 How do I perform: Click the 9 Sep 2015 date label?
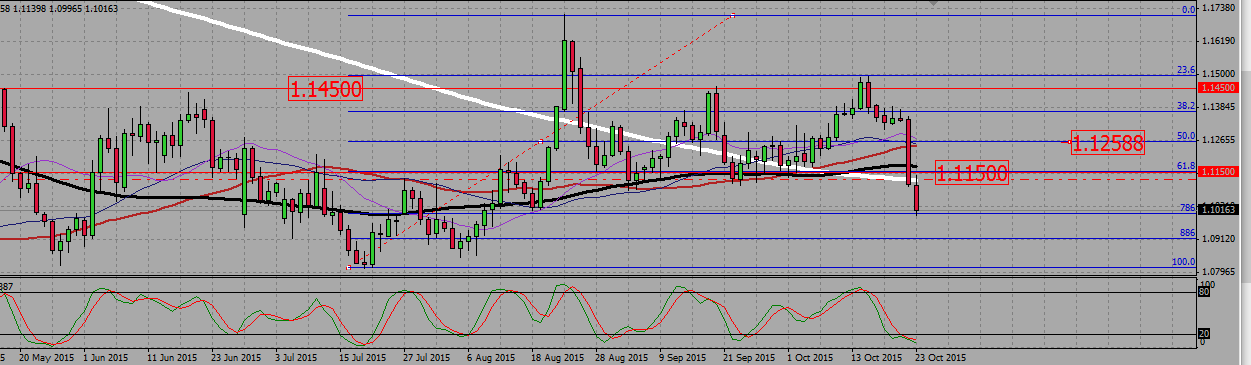click(682, 357)
